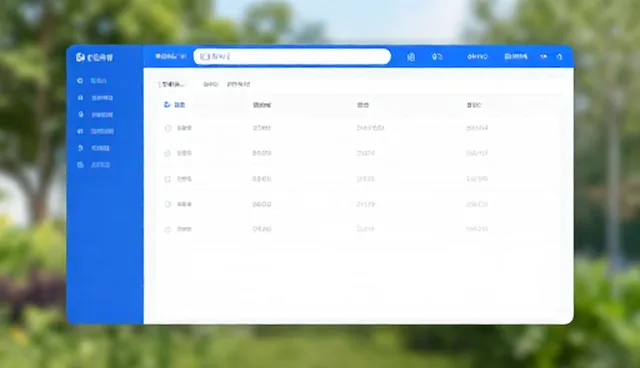Toggle the select-all icon in table header

(167, 105)
